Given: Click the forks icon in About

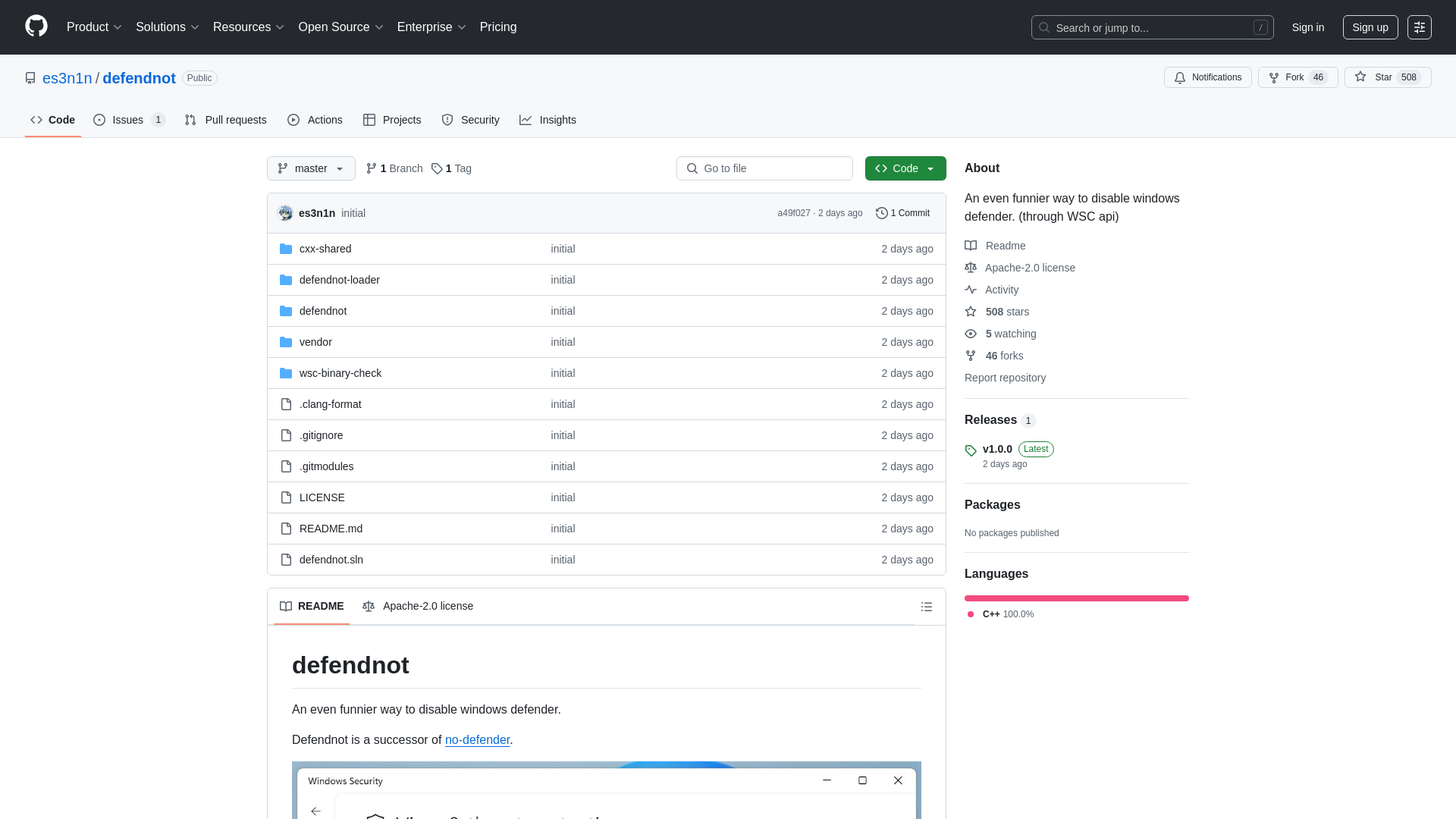Looking at the screenshot, I should 971,356.
